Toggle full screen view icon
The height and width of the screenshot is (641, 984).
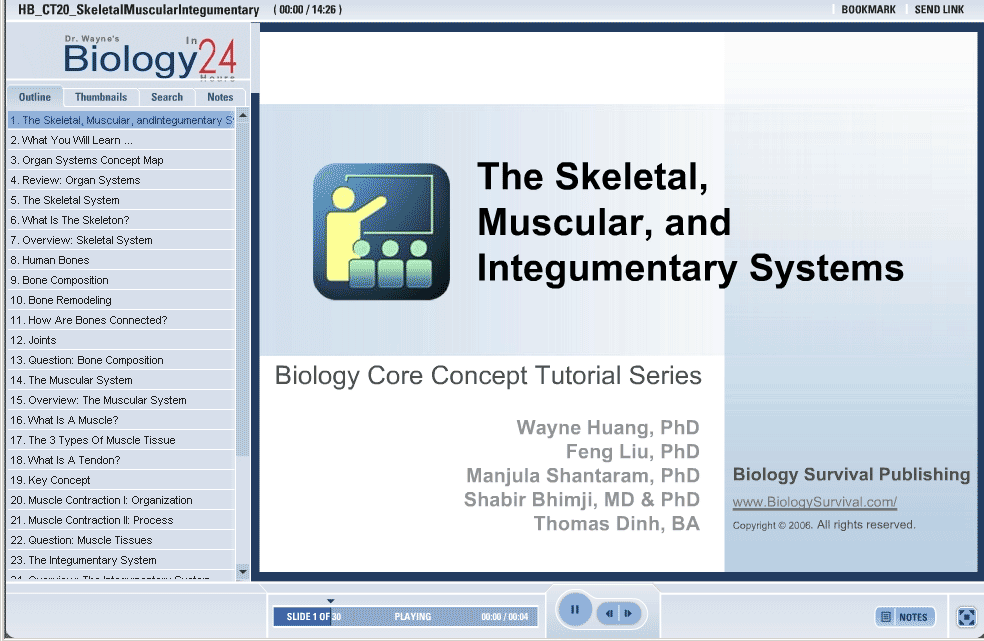click(x=966, y=617)
